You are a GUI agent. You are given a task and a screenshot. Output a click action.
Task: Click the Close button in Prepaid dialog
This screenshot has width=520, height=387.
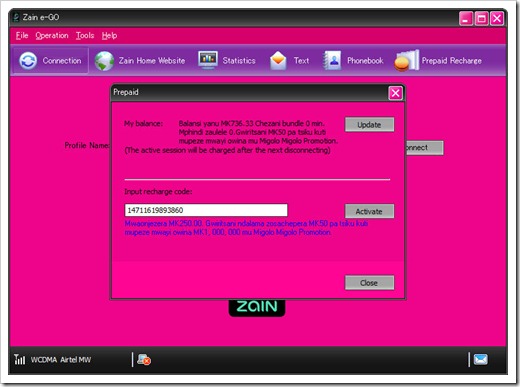[369, 283]
